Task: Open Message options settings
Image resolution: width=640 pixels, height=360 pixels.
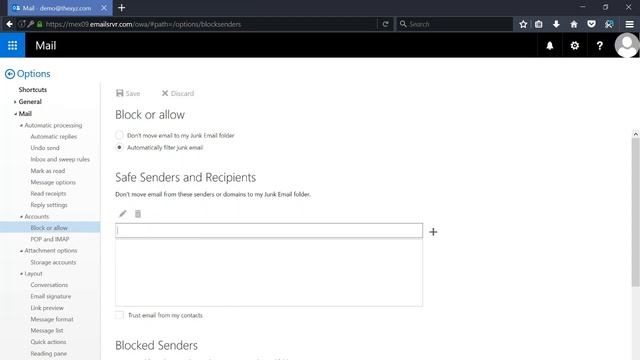Action: tap(53, 182)
